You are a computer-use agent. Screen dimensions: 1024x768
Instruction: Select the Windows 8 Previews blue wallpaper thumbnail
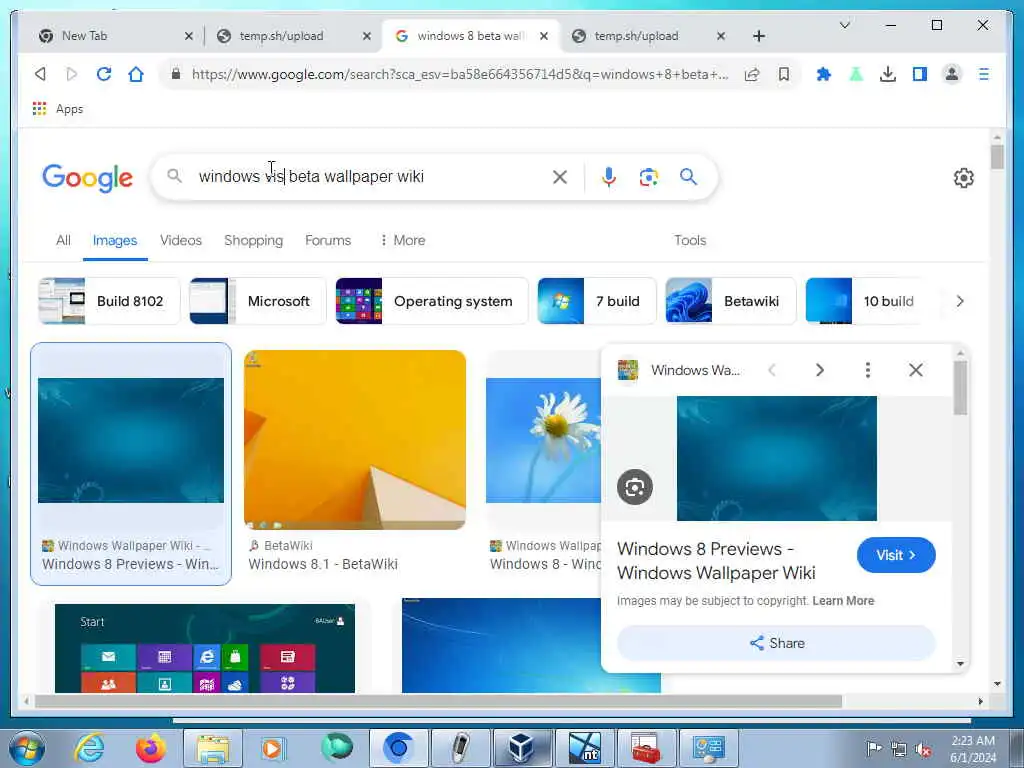pyautogui.click(x=131, y=440)
